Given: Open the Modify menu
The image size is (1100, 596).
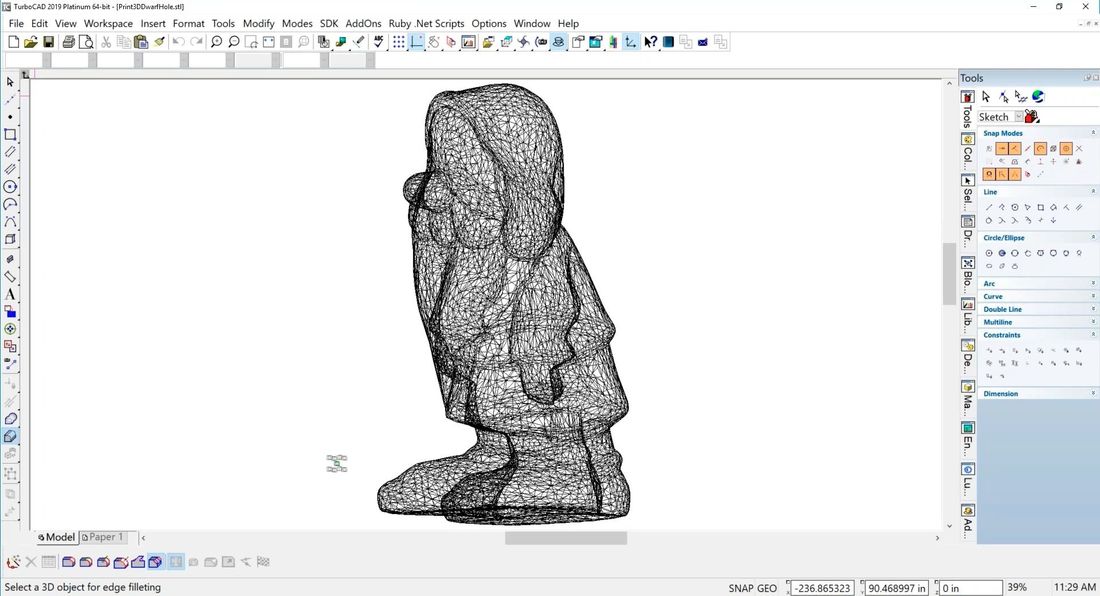Looking at the screenshot, I should coord(258,23).
